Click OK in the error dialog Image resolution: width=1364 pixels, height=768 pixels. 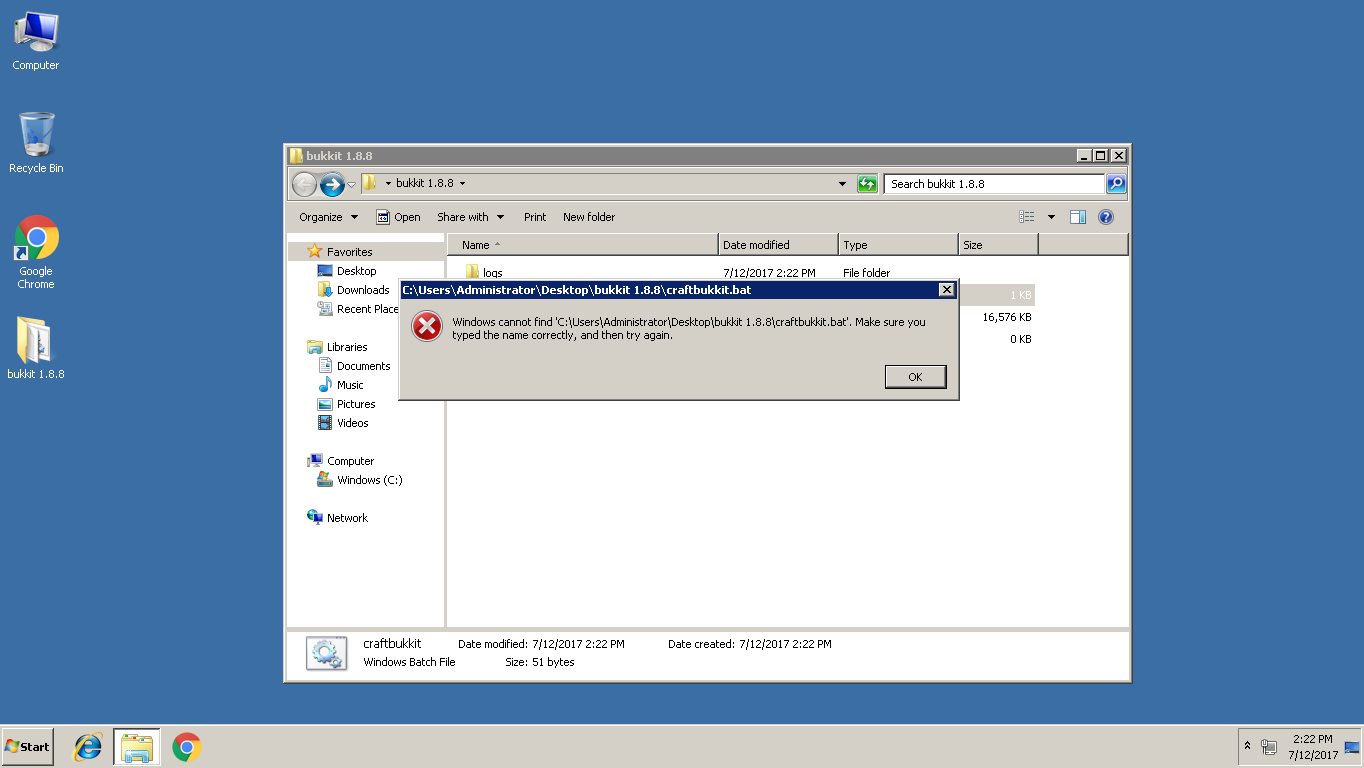(915, 377)
